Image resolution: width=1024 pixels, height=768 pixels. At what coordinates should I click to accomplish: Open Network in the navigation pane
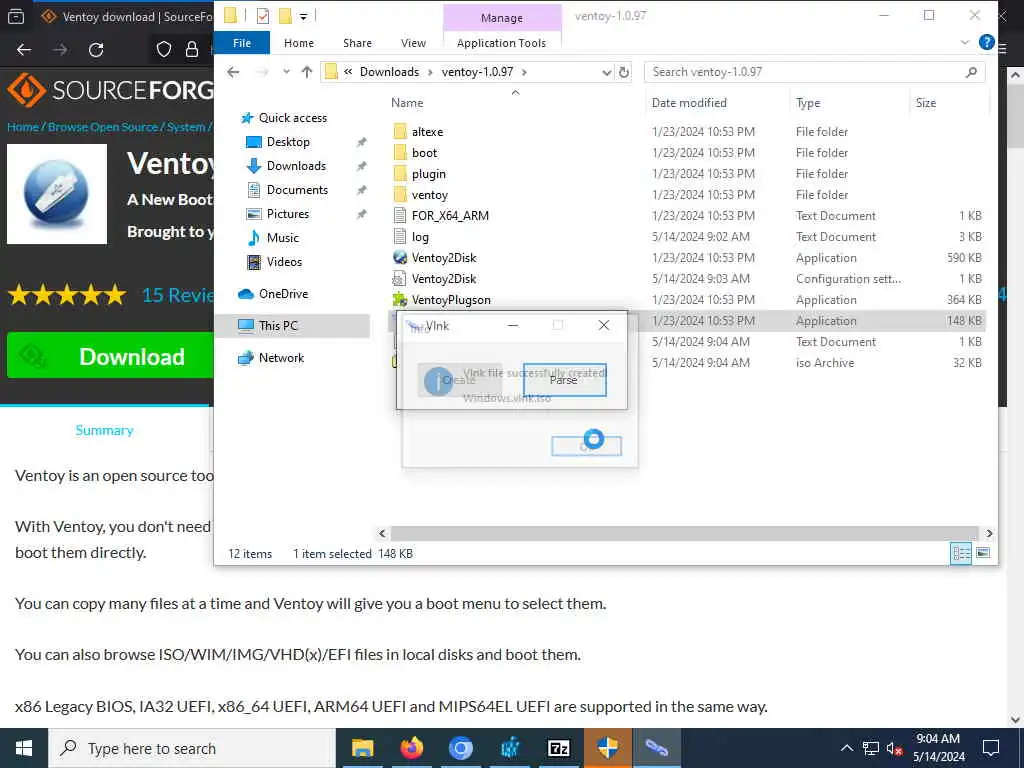[281, 358]
